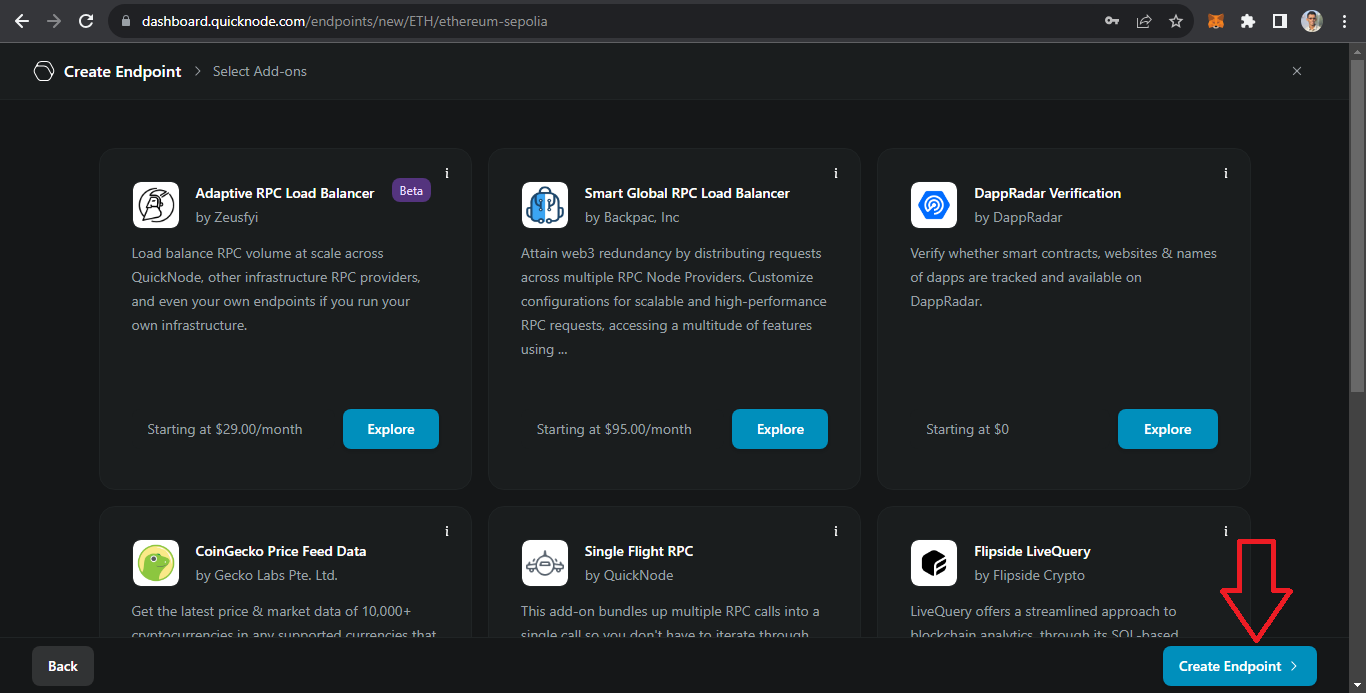This screenshot has width=1366, height=693.
Task: Show info for Smart Global RPC Load Balancer
Action: [x=836, y=174]
